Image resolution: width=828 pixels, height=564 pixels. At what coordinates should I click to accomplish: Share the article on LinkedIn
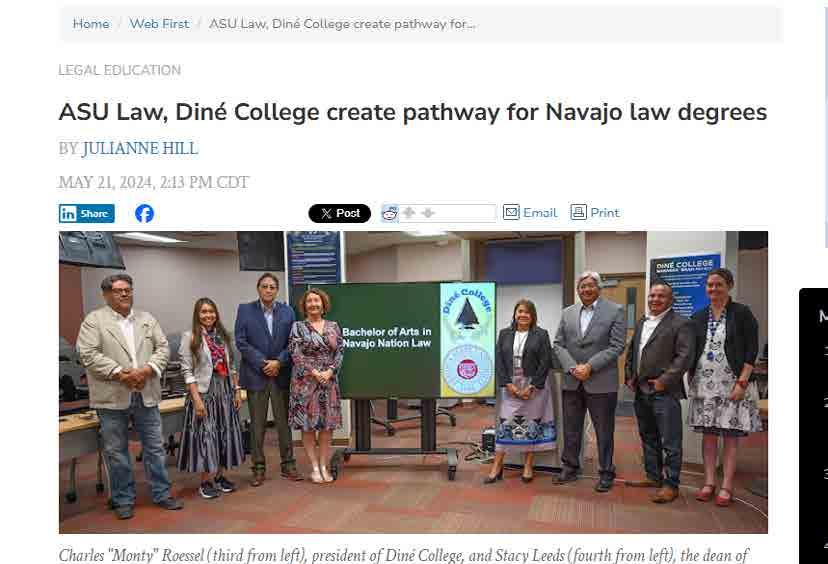(87, 213)
